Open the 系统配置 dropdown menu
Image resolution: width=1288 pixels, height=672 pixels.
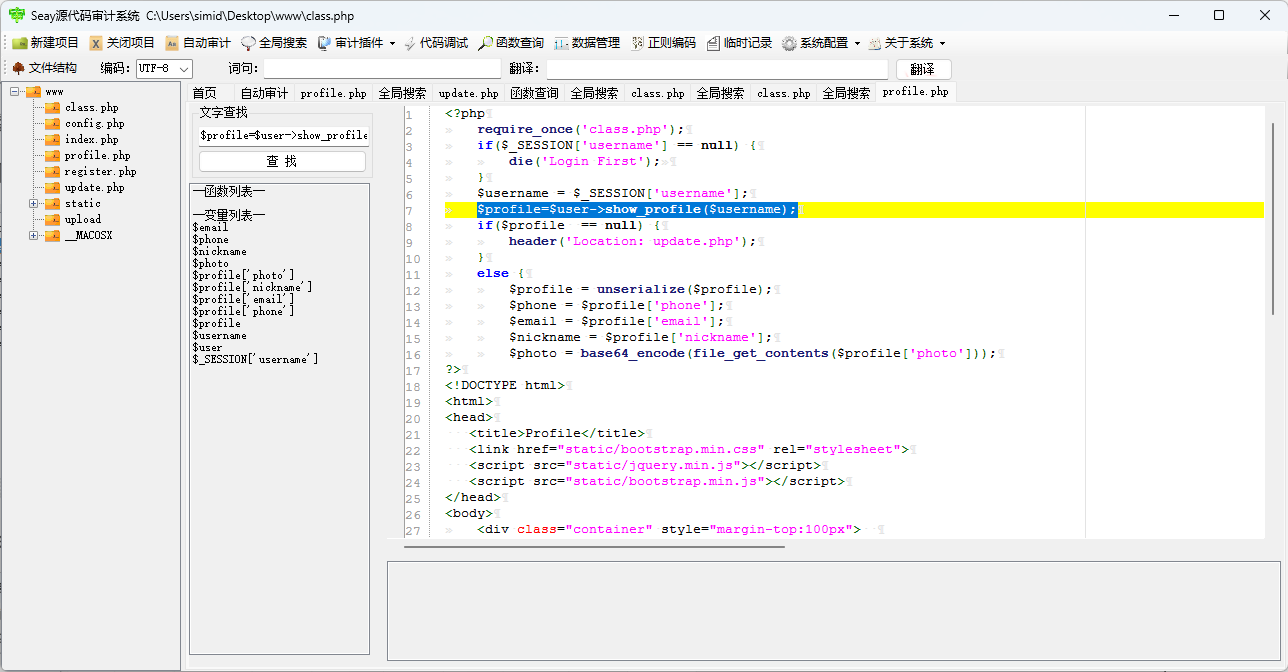click(857, 43)
